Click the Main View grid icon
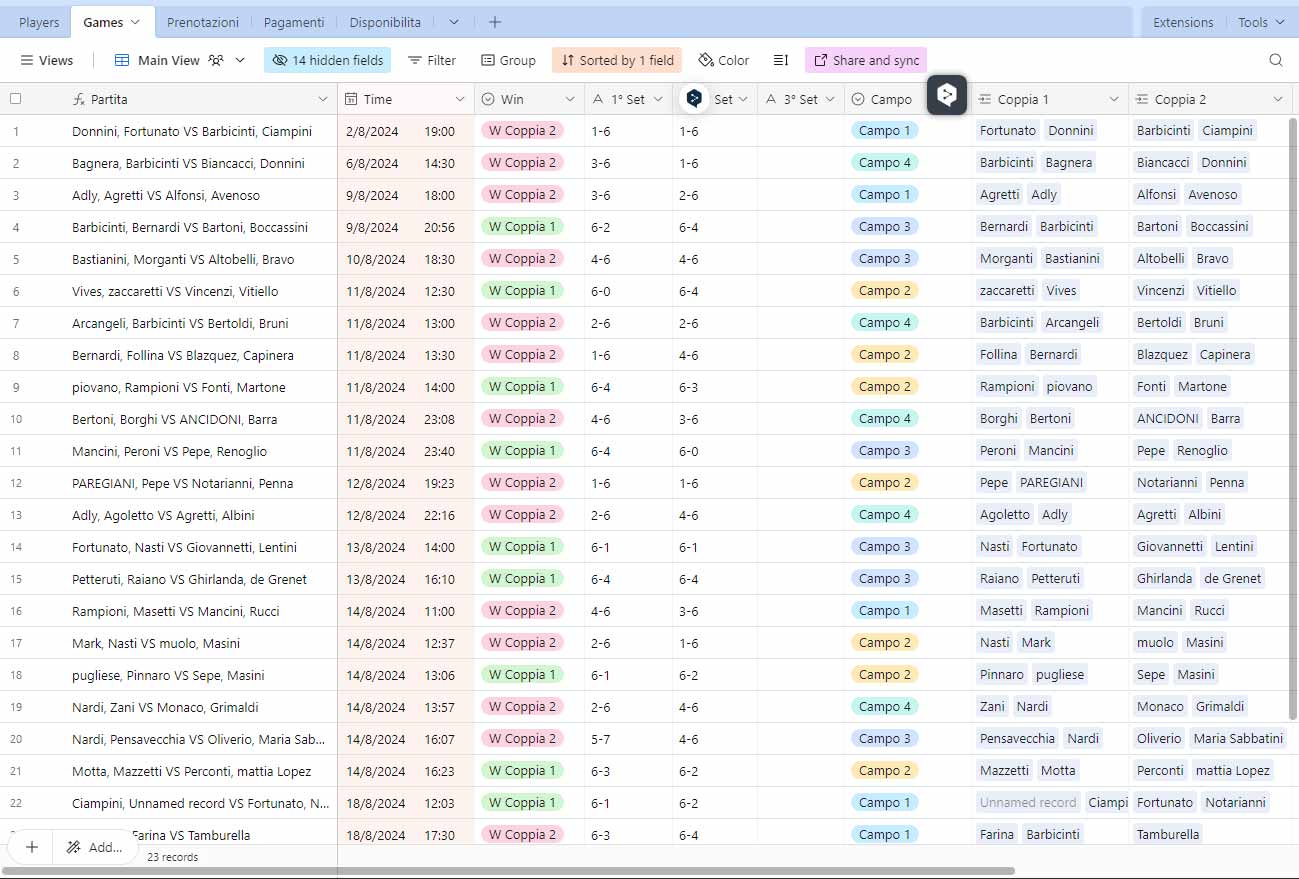 (x=122, y=60)
